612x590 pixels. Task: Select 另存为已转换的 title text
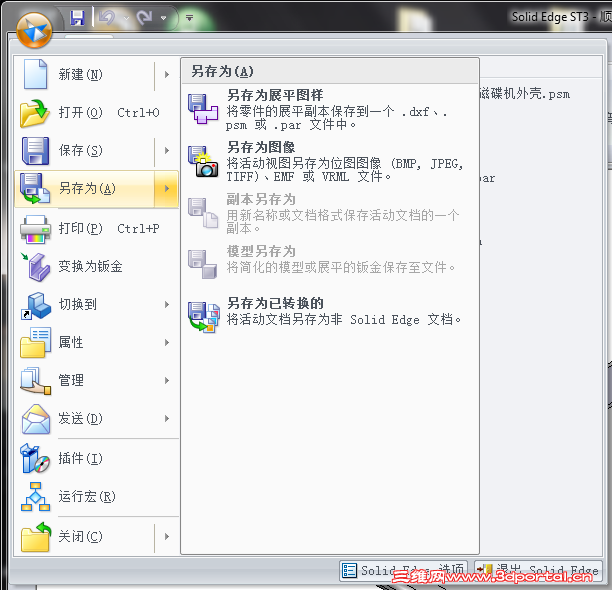pos(275,303)
